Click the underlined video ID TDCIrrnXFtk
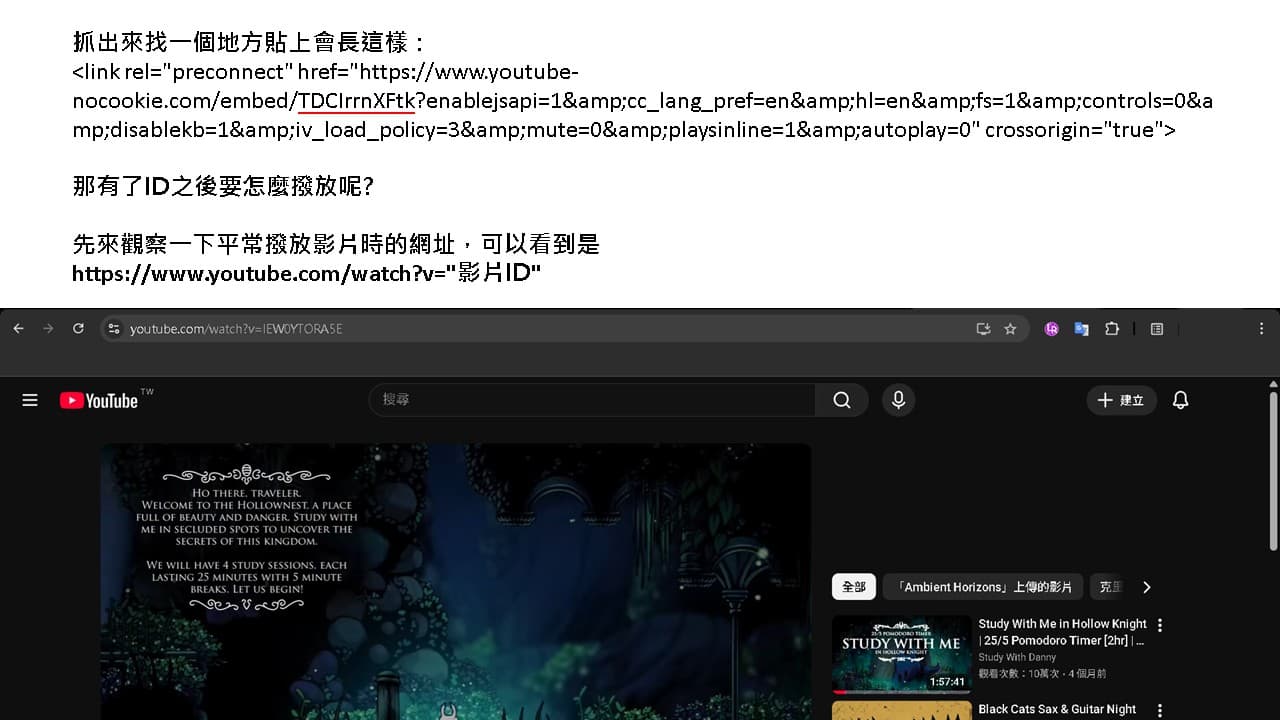This screenshot has width=1280, height=720. point(356,101)
